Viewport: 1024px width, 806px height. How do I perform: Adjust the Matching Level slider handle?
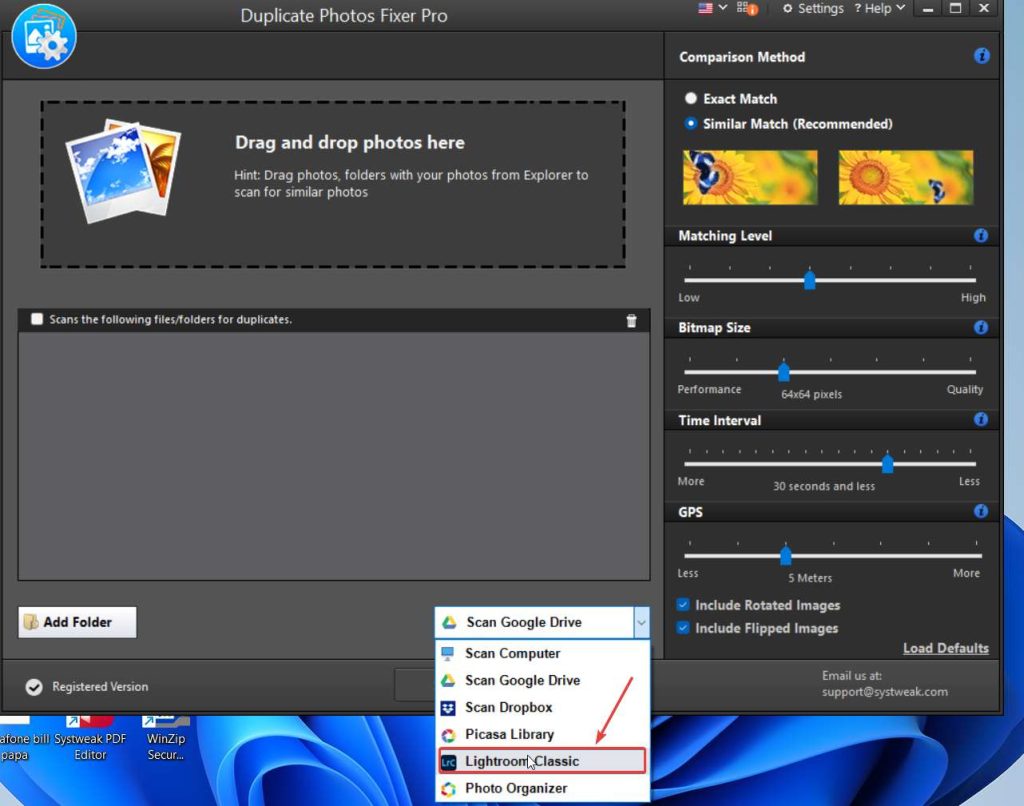(x=809, y=280)
